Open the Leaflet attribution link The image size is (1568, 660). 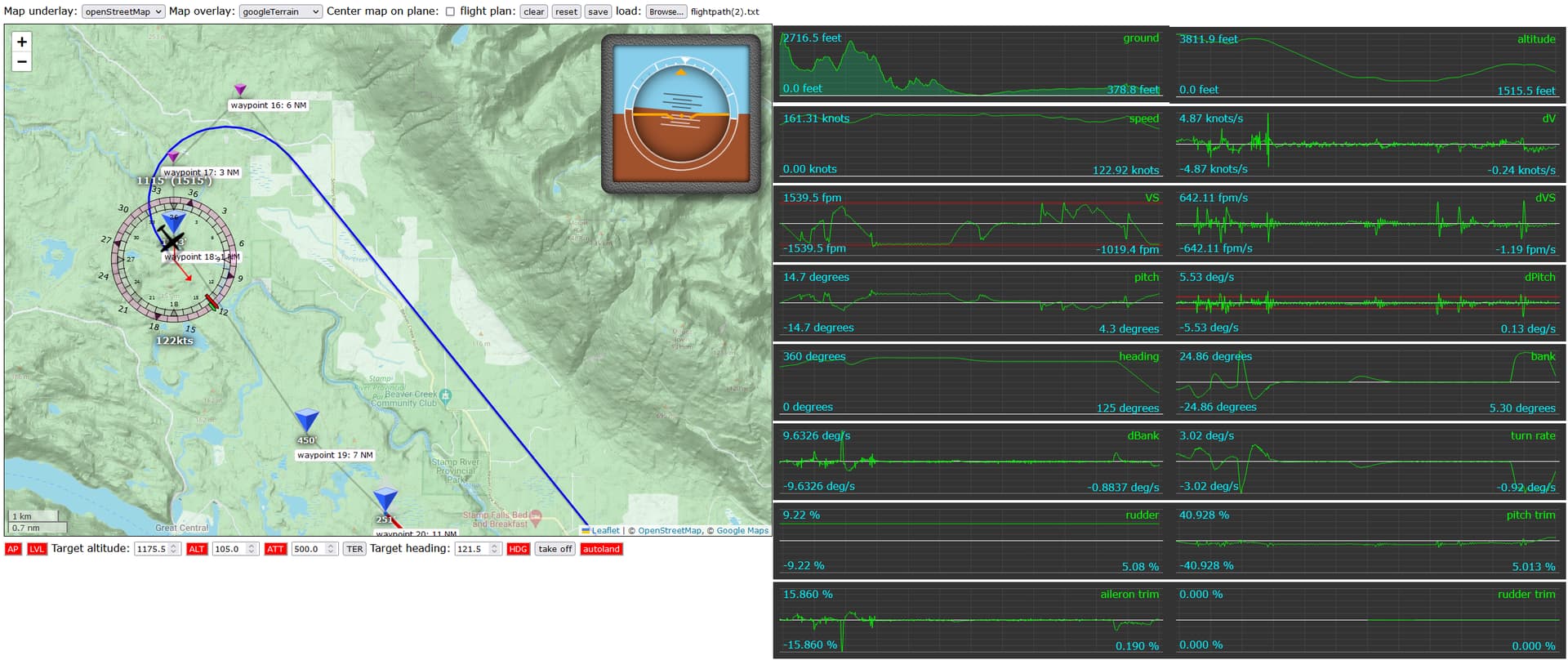(x=604, y=531)
